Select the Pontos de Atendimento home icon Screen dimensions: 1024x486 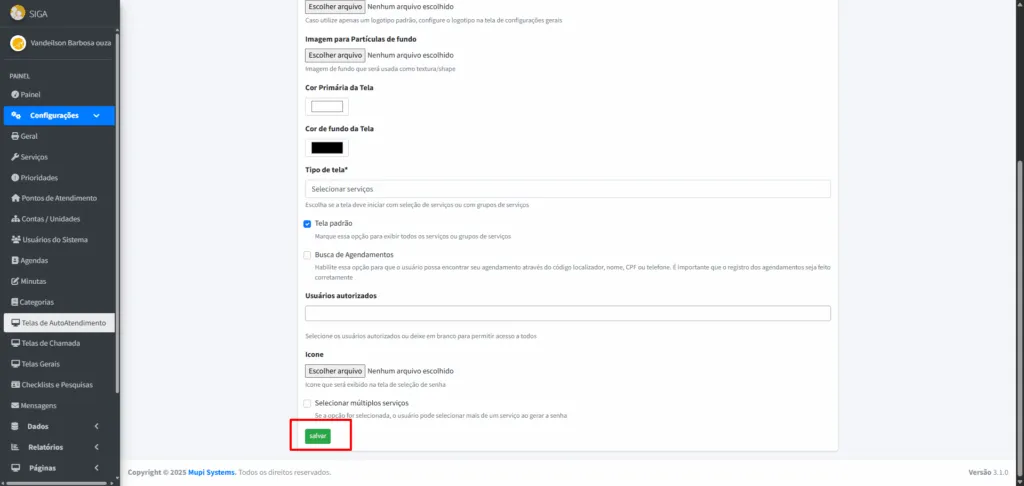pyautogui.click(x=16, y=199)
